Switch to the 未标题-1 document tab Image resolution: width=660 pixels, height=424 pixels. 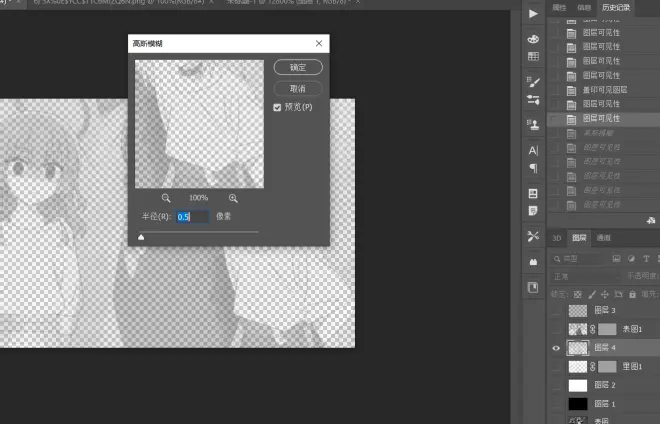coord(290,2)
